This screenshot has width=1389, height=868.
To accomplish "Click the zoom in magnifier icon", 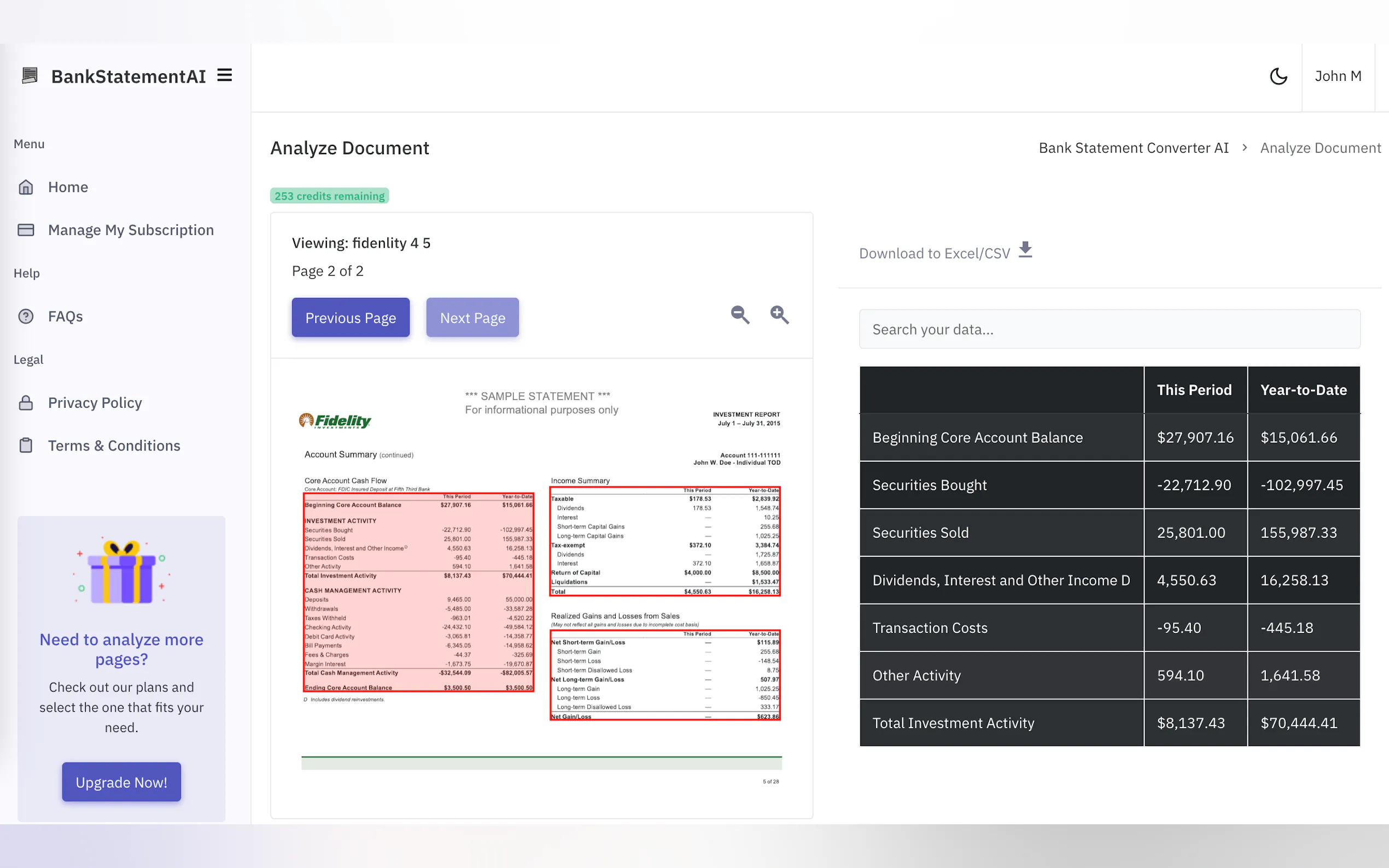I will (x=779, y=315).
